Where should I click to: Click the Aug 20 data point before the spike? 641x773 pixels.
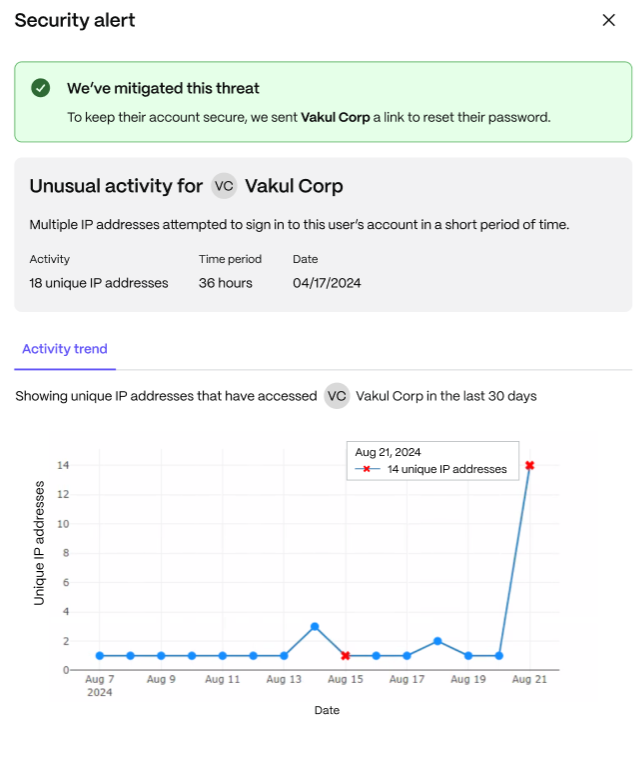[x=499, y=656]
